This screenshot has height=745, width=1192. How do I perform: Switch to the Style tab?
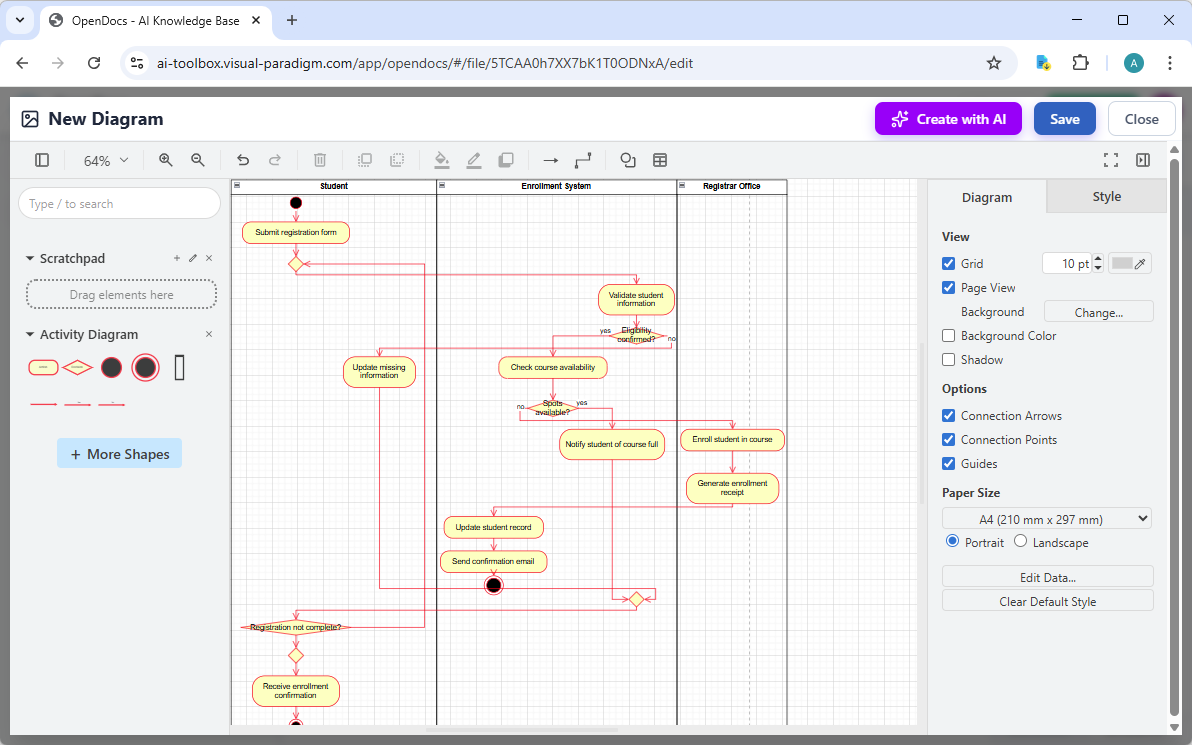tap(1106, 196)
